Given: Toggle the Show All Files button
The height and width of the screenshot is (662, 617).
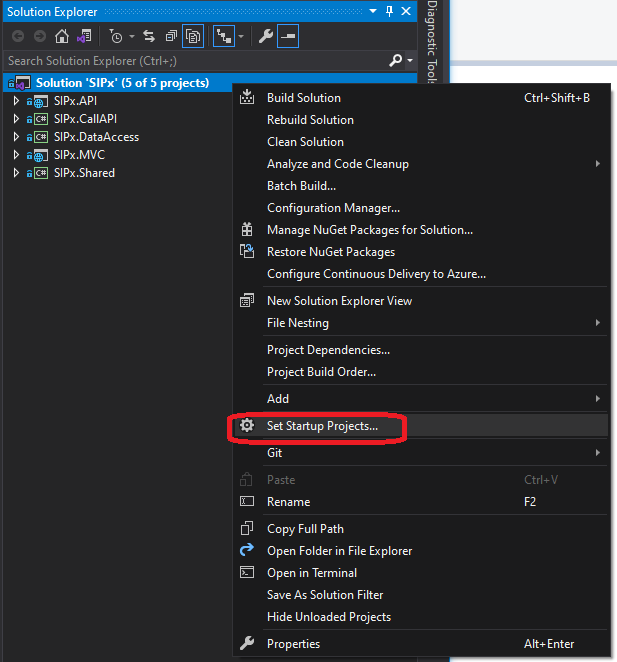Looking at the screenshot, I should [x=193, y=36].
